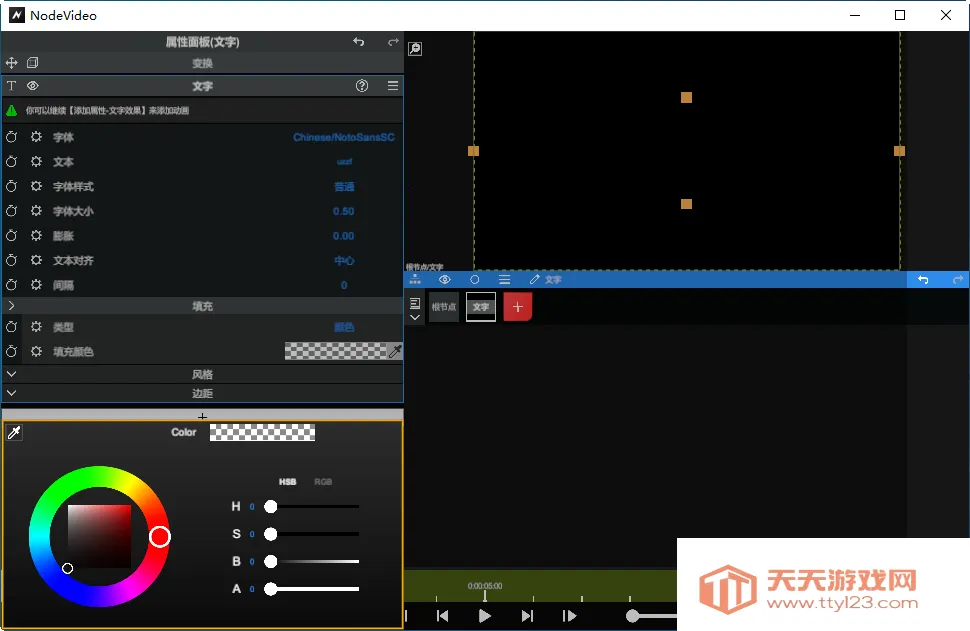Click the cube icon in the 变换 row

(33, 62)
